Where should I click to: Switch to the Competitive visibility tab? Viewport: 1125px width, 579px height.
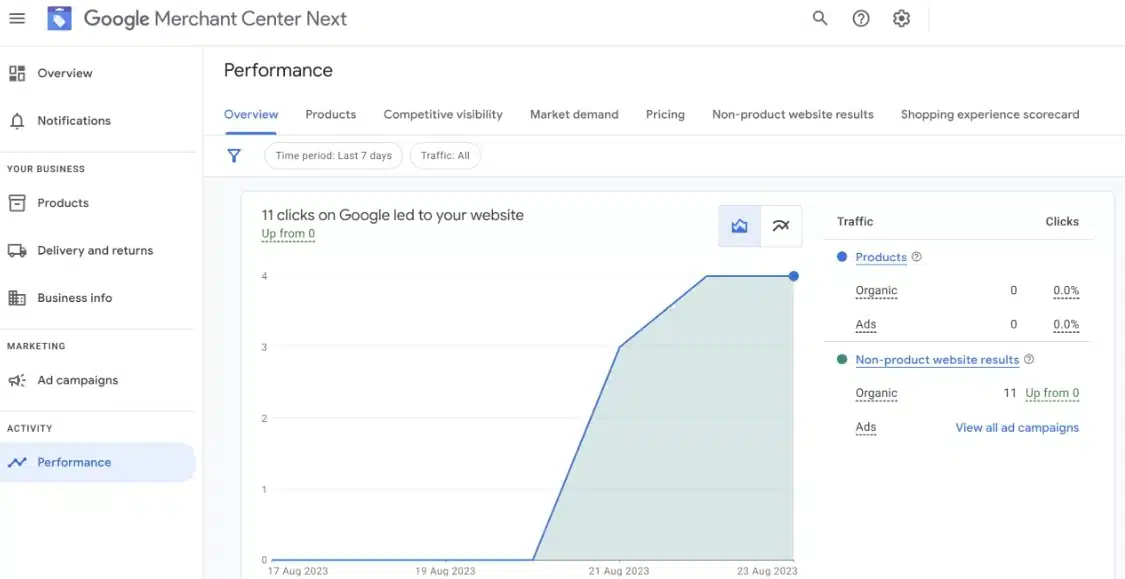(x=443, y=114)
